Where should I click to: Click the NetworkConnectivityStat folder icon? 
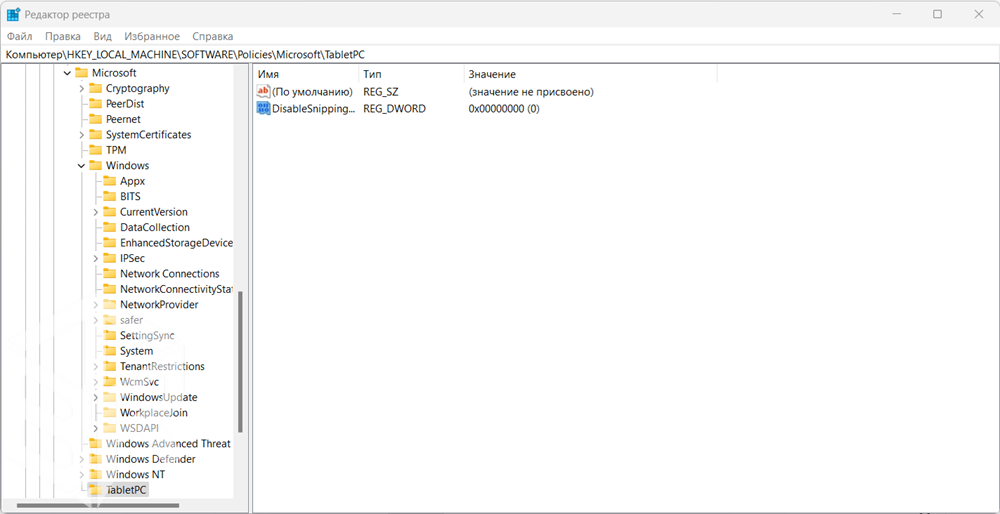point(109,289)
